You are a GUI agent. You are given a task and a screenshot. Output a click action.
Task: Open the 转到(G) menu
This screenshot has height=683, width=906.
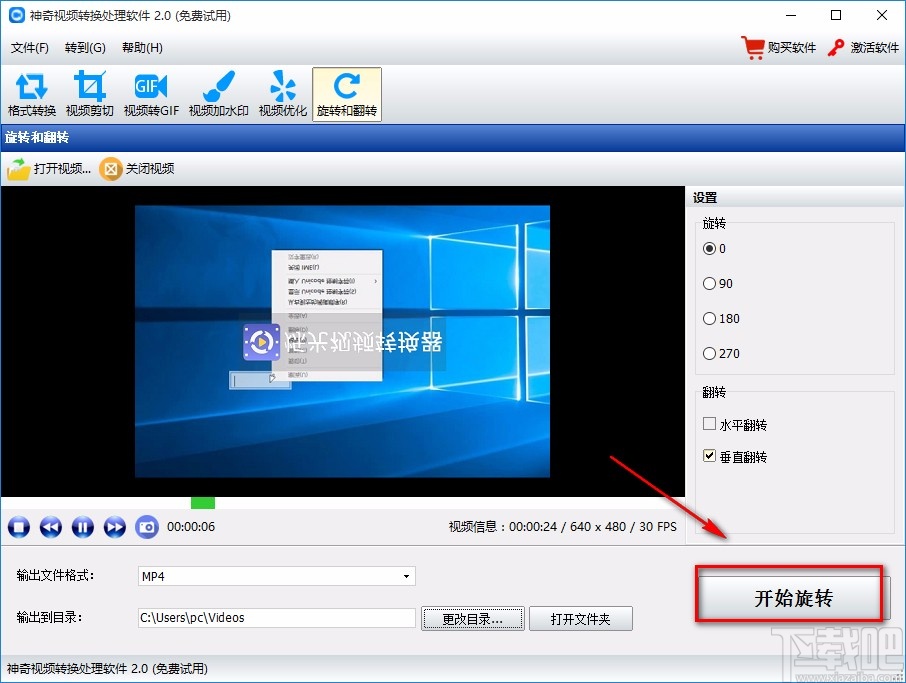85,47
